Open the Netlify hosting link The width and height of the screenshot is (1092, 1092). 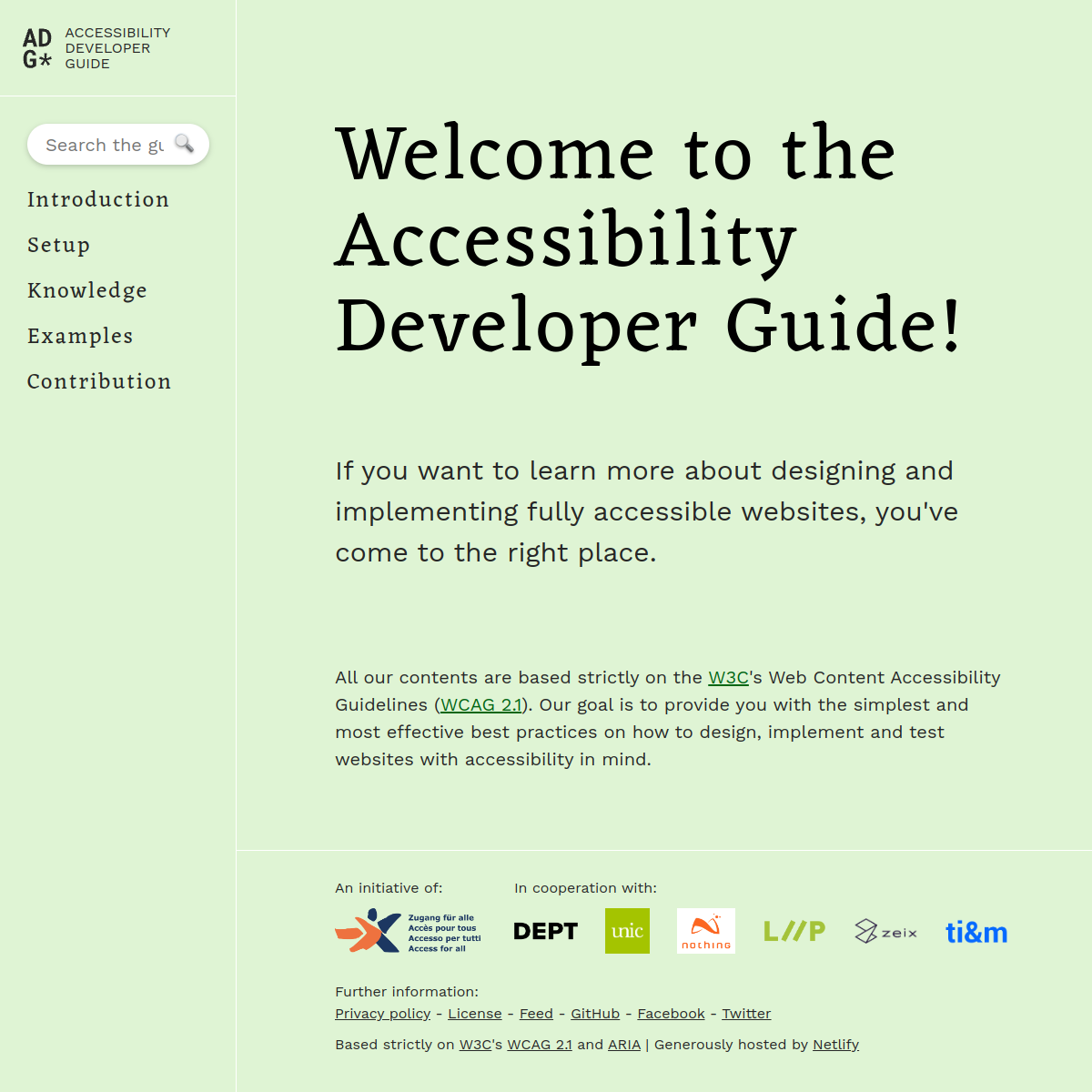click(835, 1044)
